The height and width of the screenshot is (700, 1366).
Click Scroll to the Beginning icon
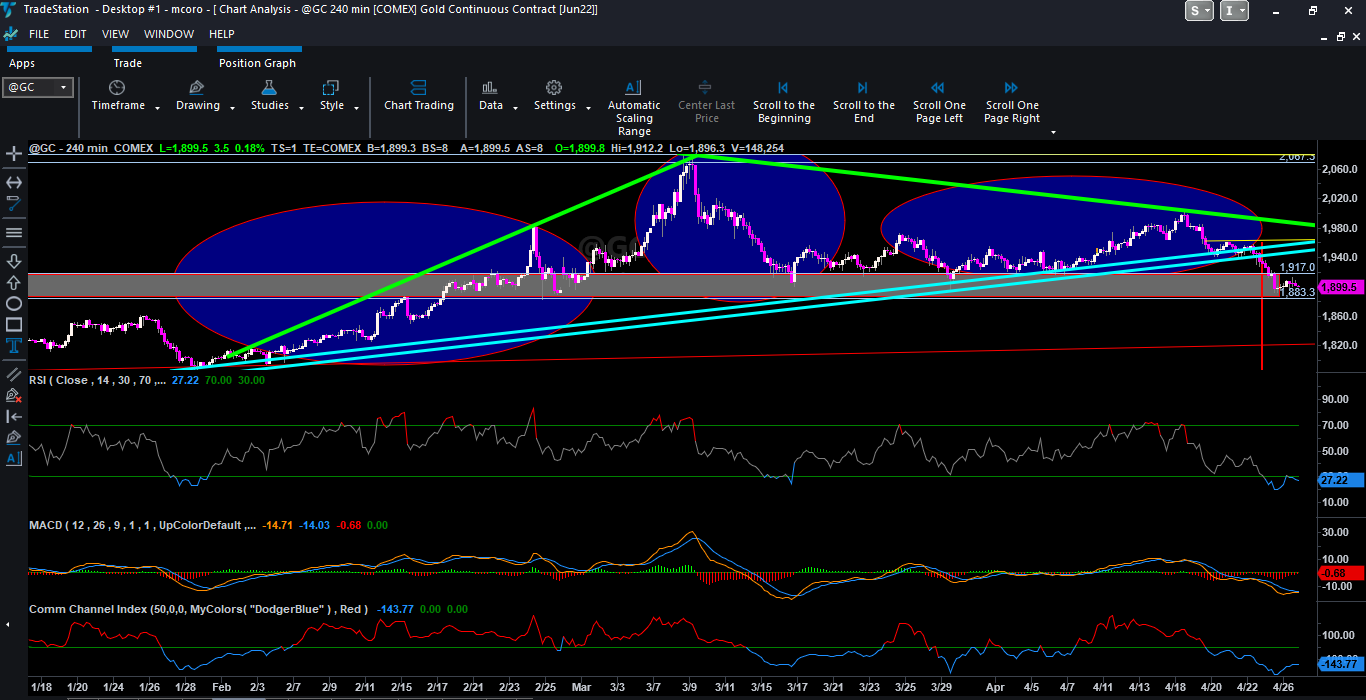[x=783, y=88]
